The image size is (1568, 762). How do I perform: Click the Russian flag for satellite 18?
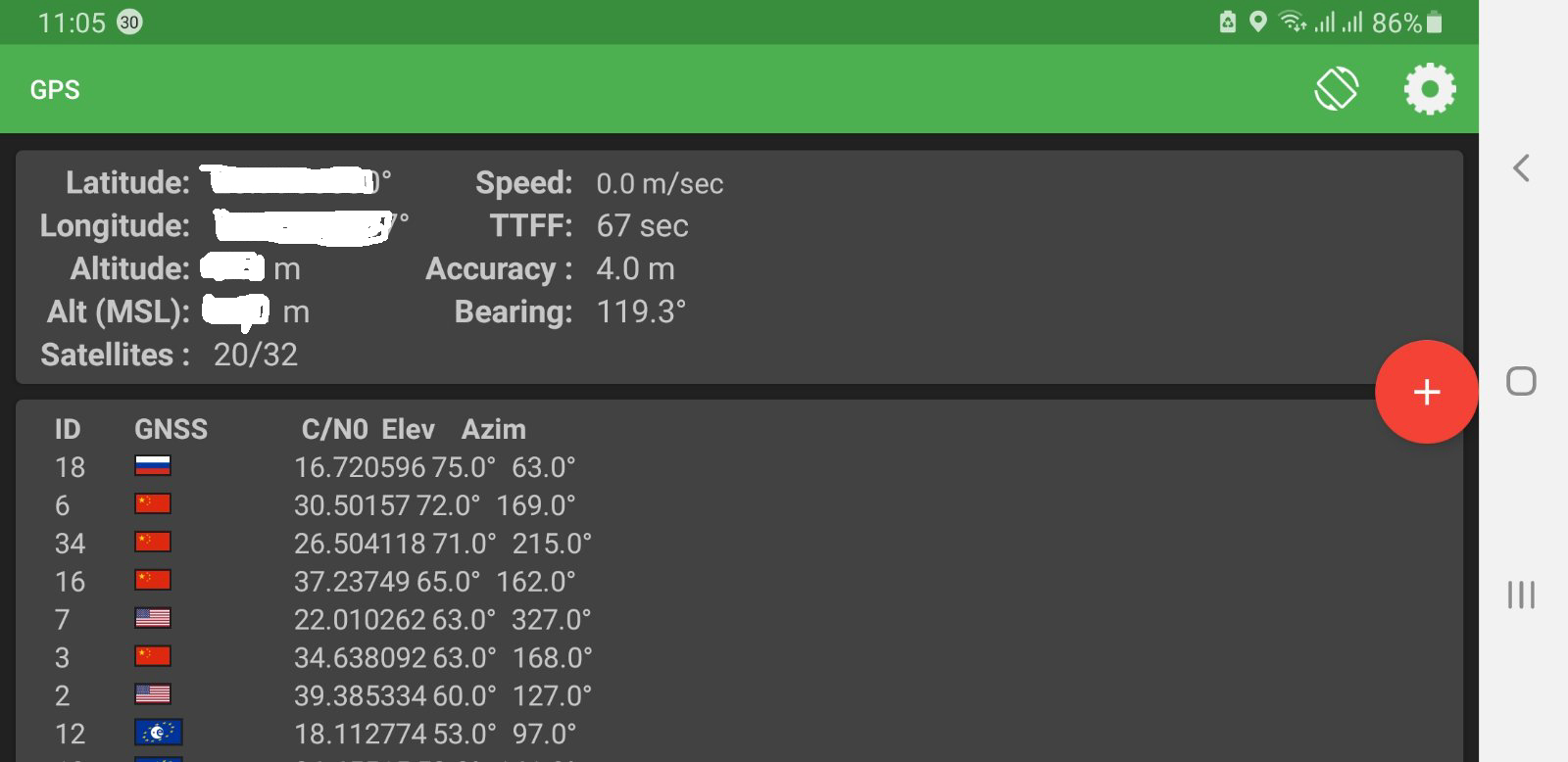pyautogui.click(x=153, y=466)
